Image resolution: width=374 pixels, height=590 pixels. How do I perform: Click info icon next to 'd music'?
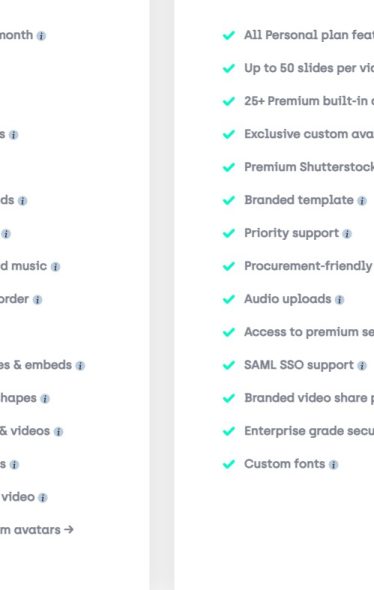pyautogui.click(x=55, y=267)
